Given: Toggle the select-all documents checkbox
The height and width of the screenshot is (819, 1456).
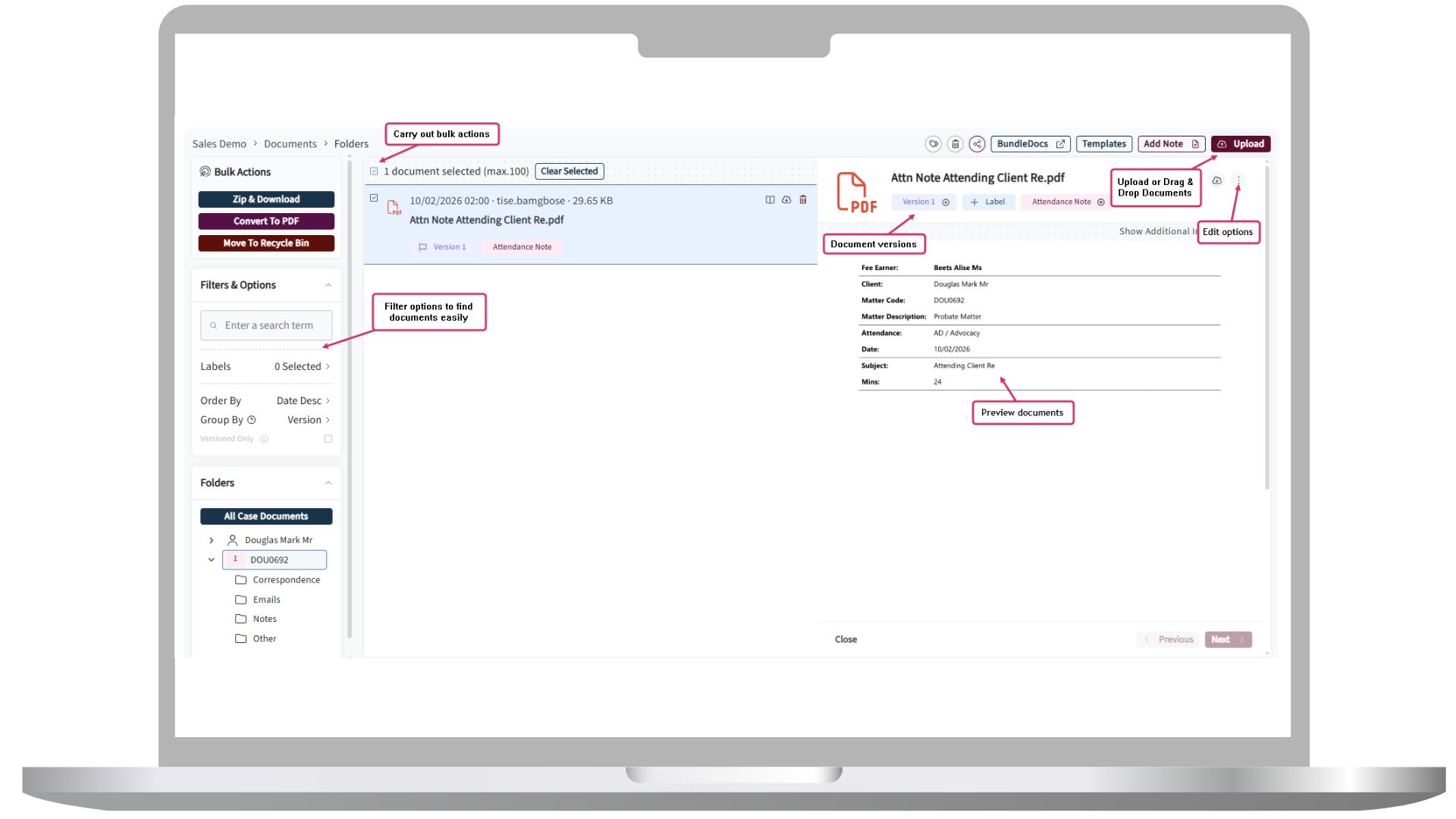Looking at the screenshot, I should point(374,171).
